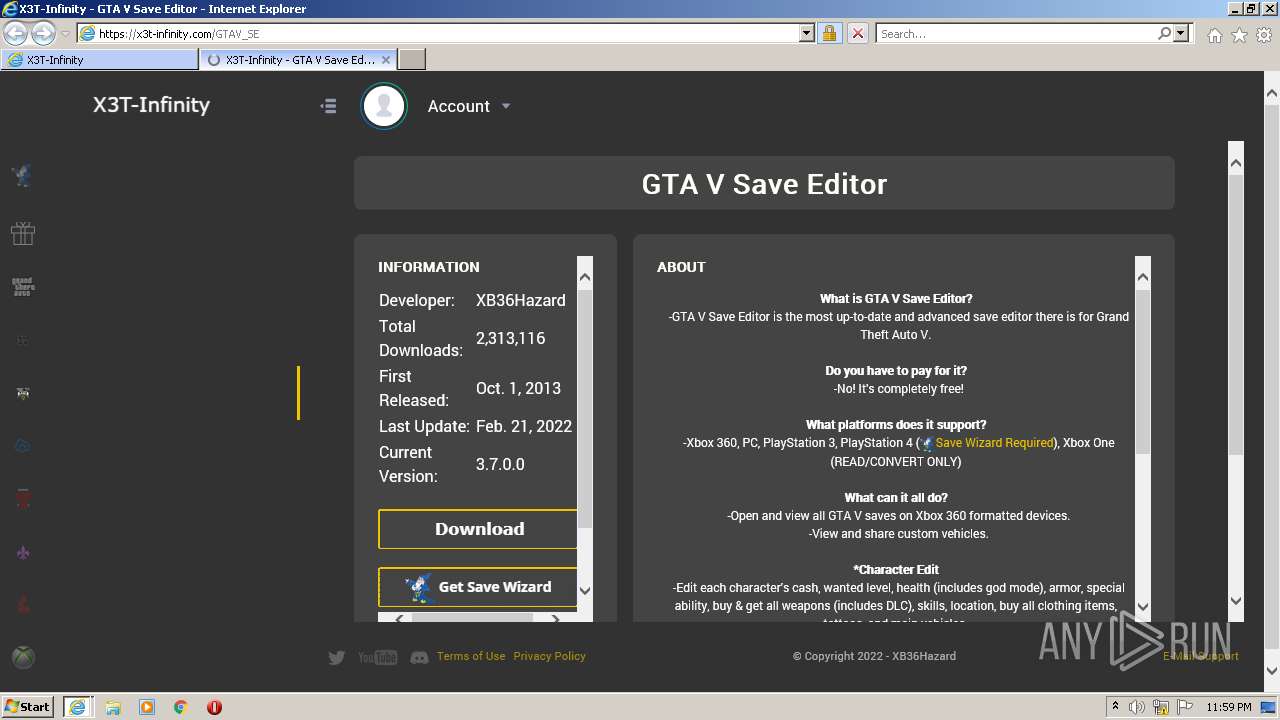This screenshot has height=720, width=1280.
Task: Open the search provider dropdown arrow
Action: 1181,34
